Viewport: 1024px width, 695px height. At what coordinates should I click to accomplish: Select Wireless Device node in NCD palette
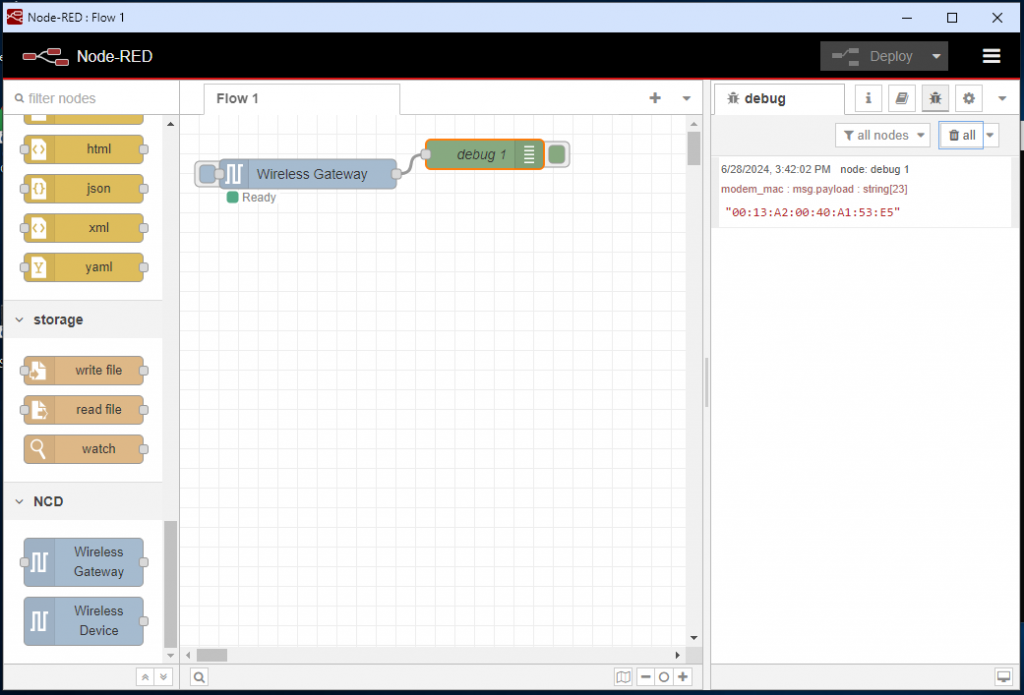point(84,621)
